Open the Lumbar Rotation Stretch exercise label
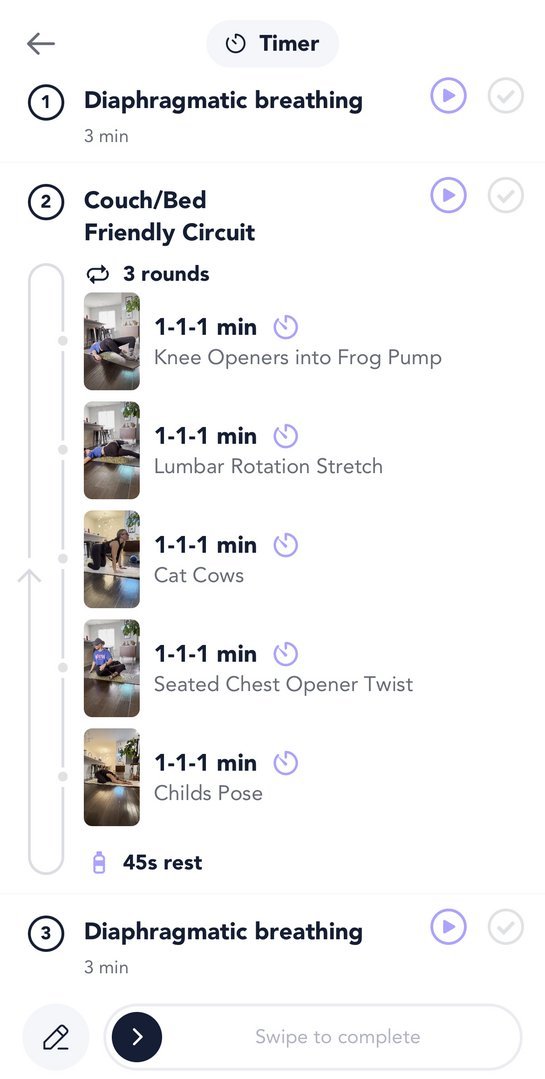The height and width of the screenshot is (1079, 545). click(268, 467)
